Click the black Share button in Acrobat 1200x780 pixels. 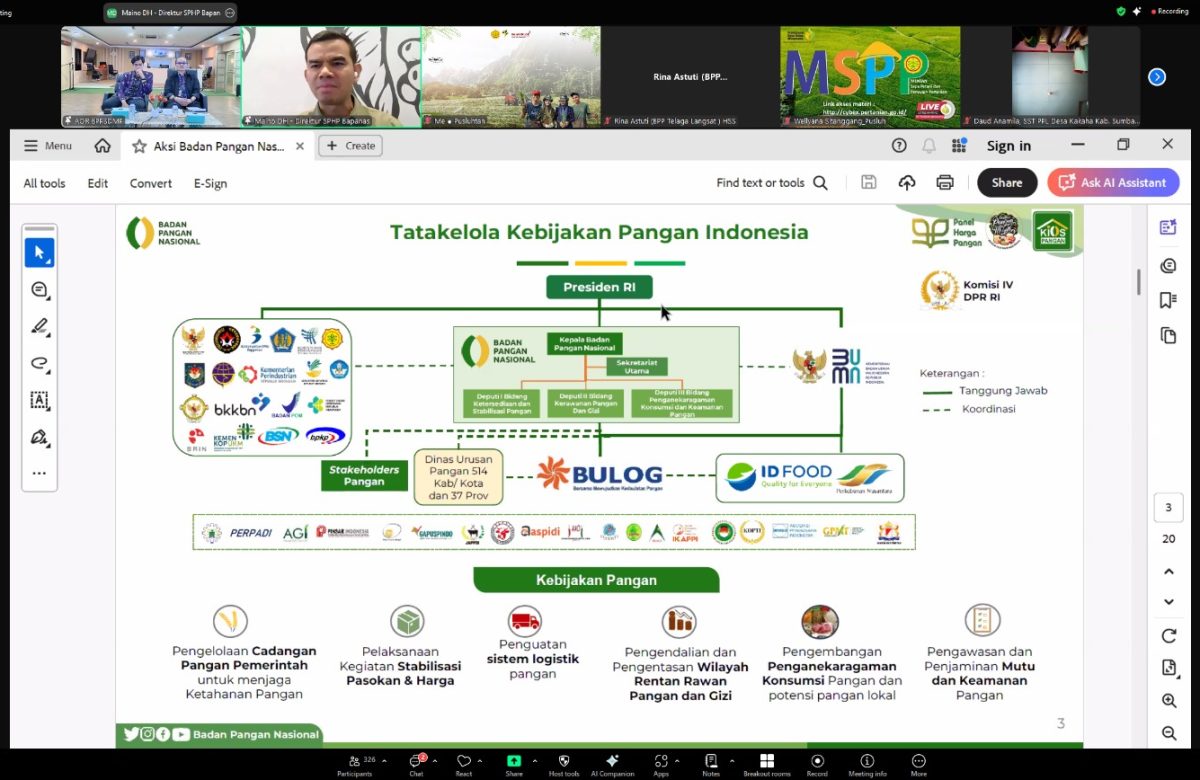point(1006,183)
